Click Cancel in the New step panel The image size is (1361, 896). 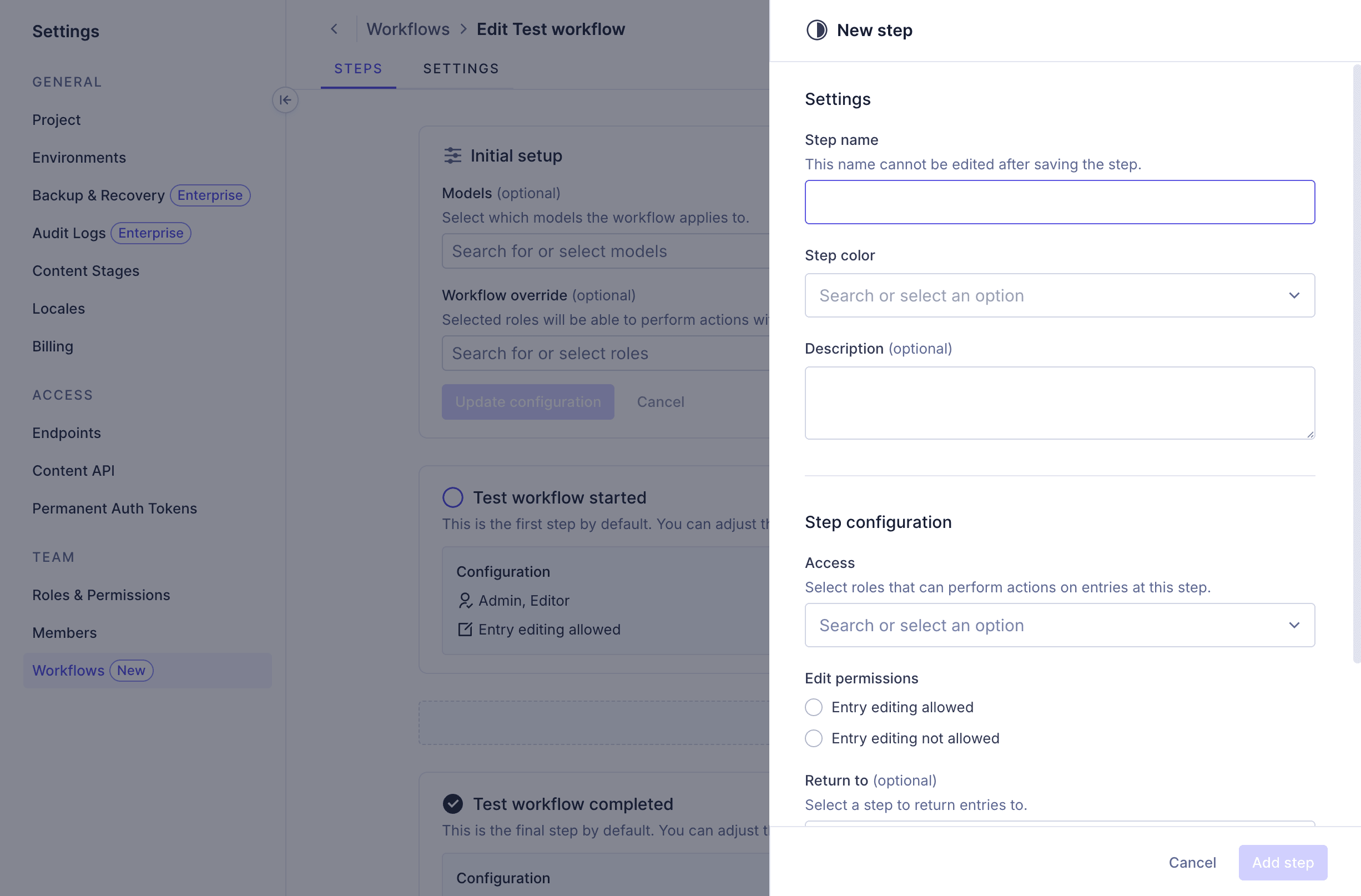(x=1192, y=862)
